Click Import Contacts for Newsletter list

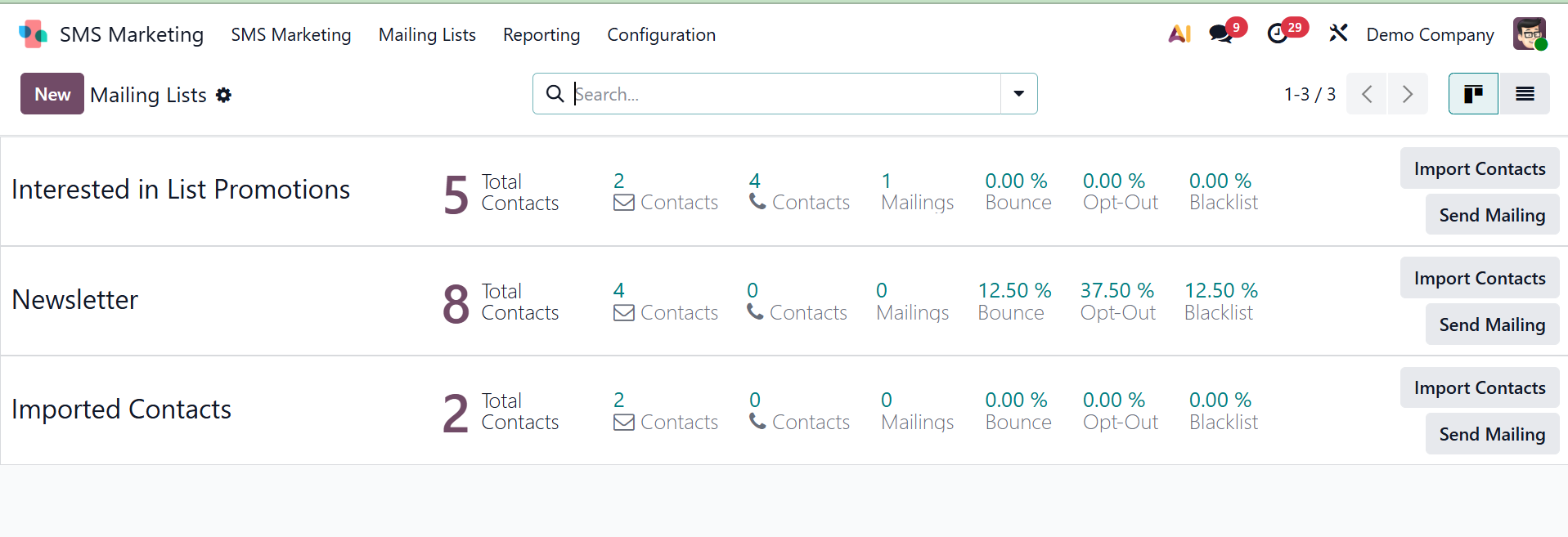point(1480,278)
